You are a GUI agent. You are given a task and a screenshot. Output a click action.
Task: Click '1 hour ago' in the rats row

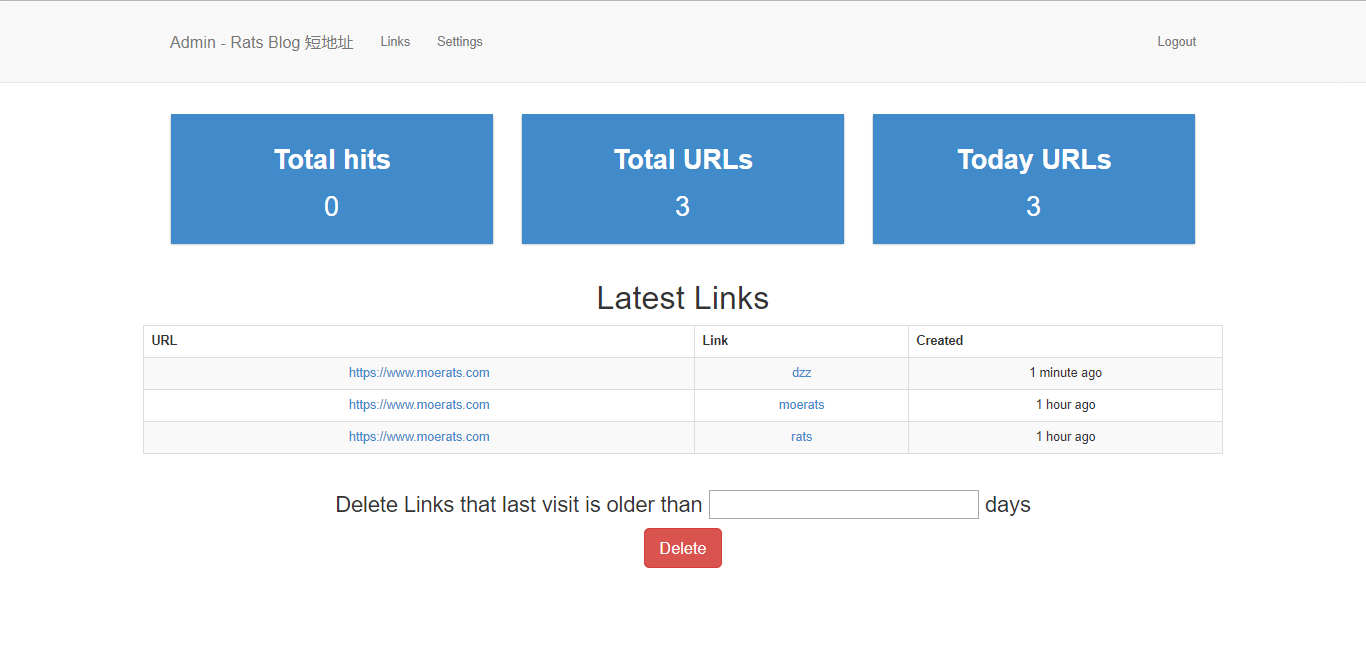click(x=1065, y=437)
